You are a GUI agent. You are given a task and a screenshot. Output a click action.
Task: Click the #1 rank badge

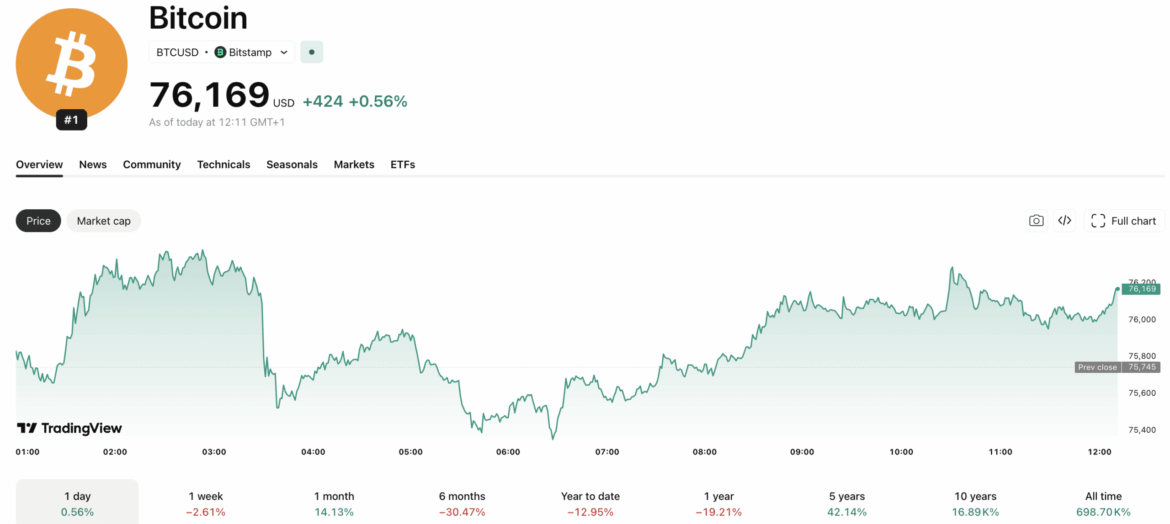click(71, 120)
